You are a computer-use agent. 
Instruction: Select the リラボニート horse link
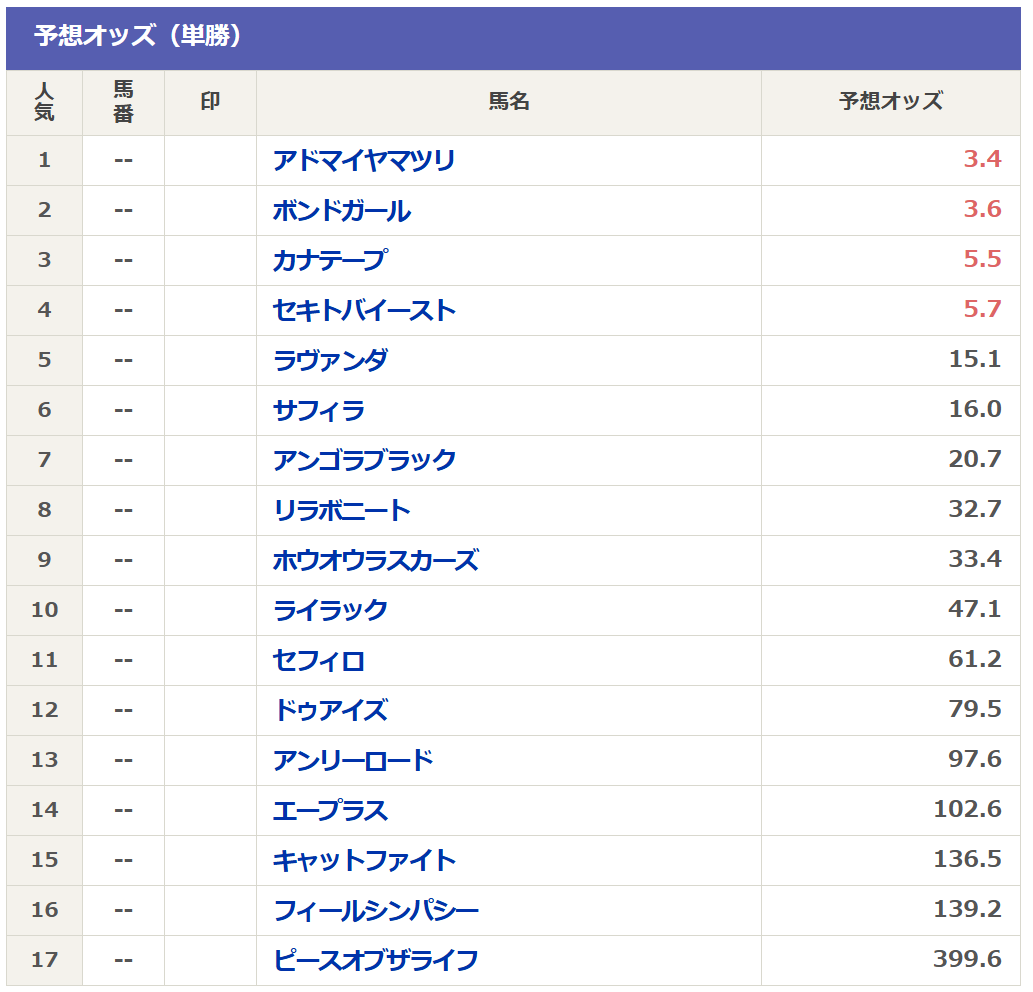(342, 511)
